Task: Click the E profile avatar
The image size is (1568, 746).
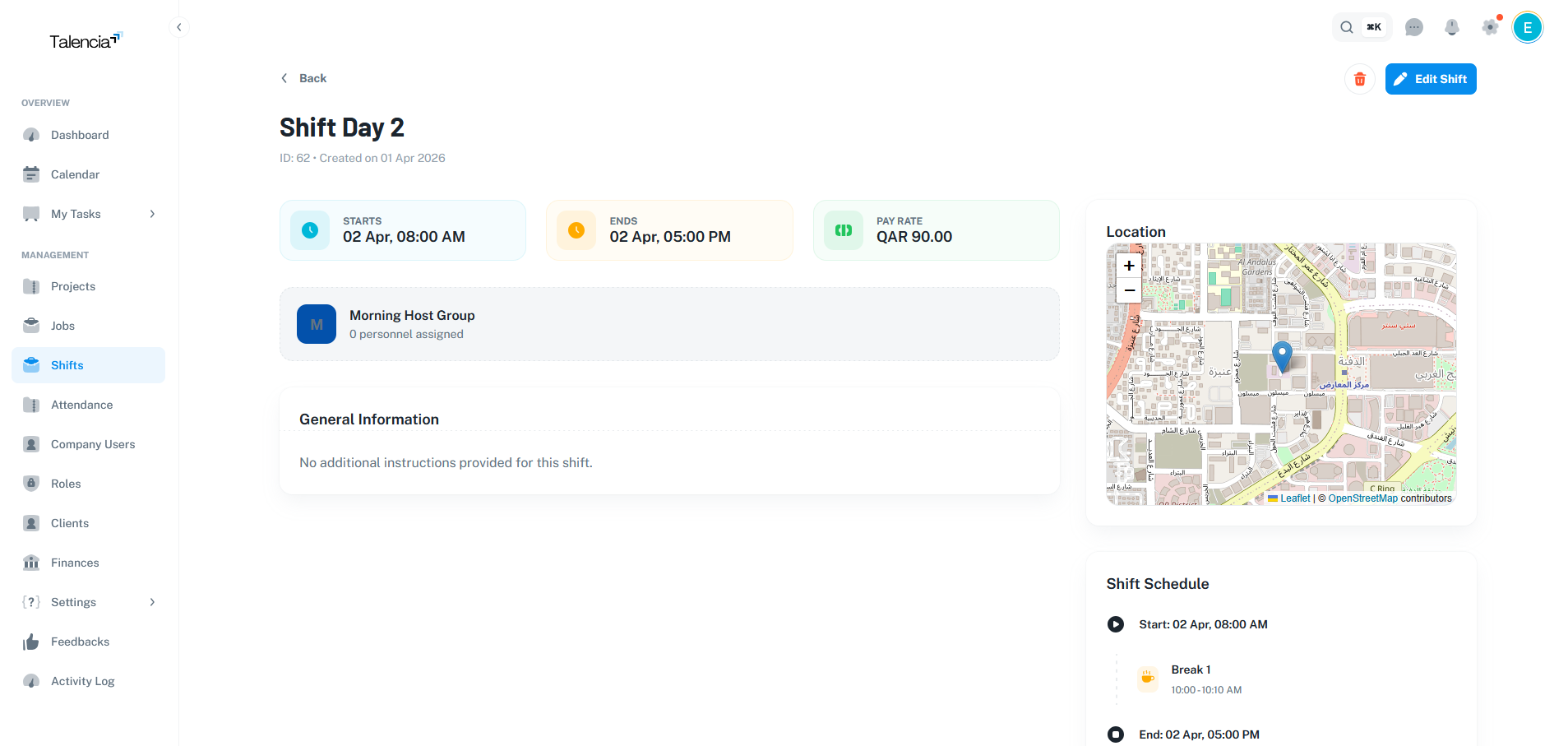Action: pyautogui.click(x=1528, y=27)
